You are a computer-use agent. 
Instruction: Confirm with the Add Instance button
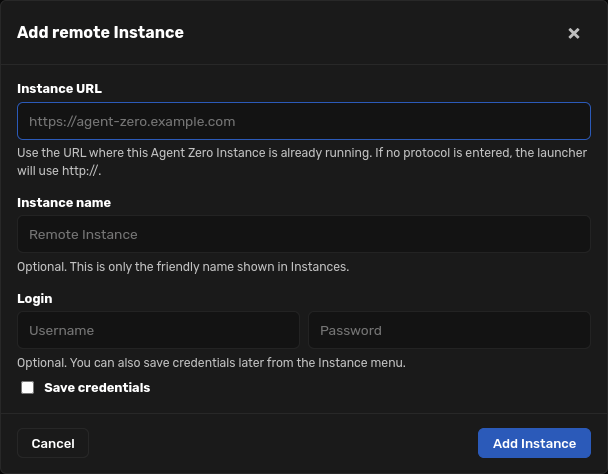pos(534,443)
